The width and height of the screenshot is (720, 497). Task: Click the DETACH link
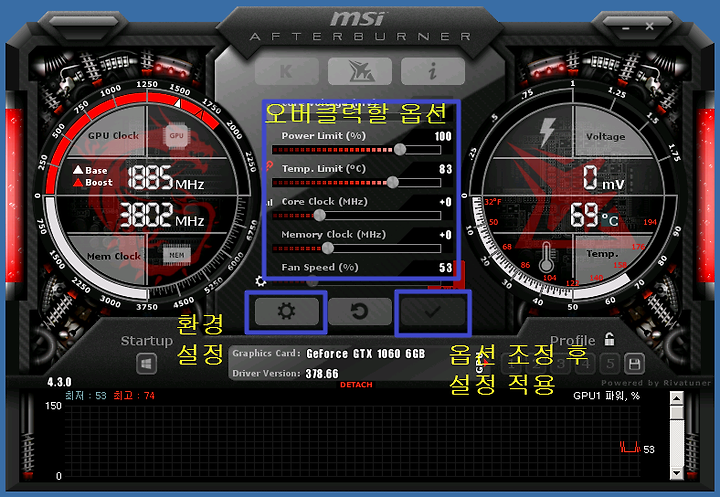356,385
